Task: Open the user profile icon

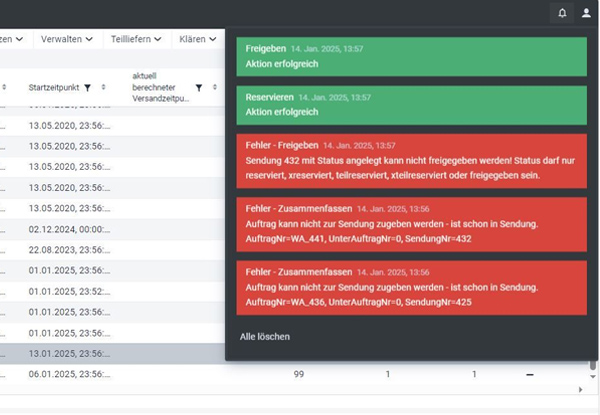Action: click(x=586, y=13)
